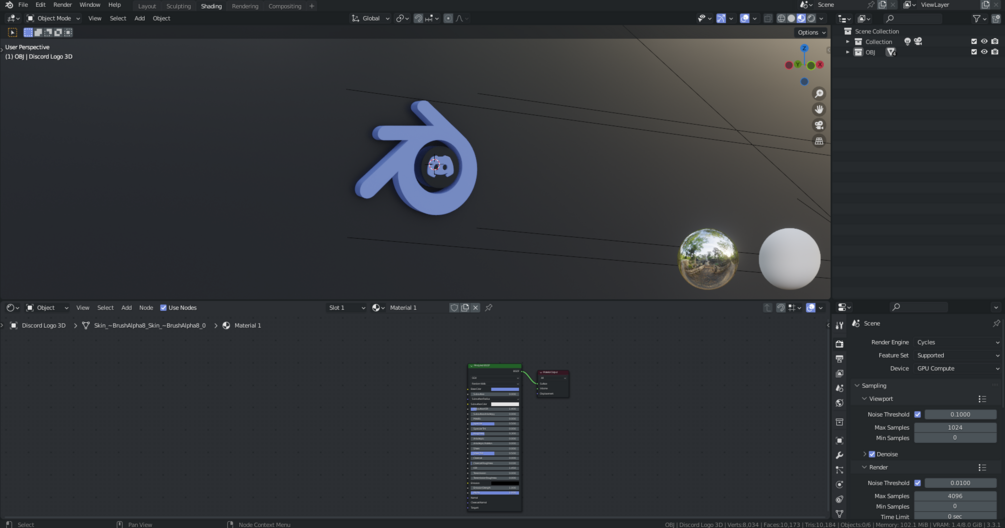The image size is (1005, 528).
Task: Select material preview shading mode
Action: [801, 19]
